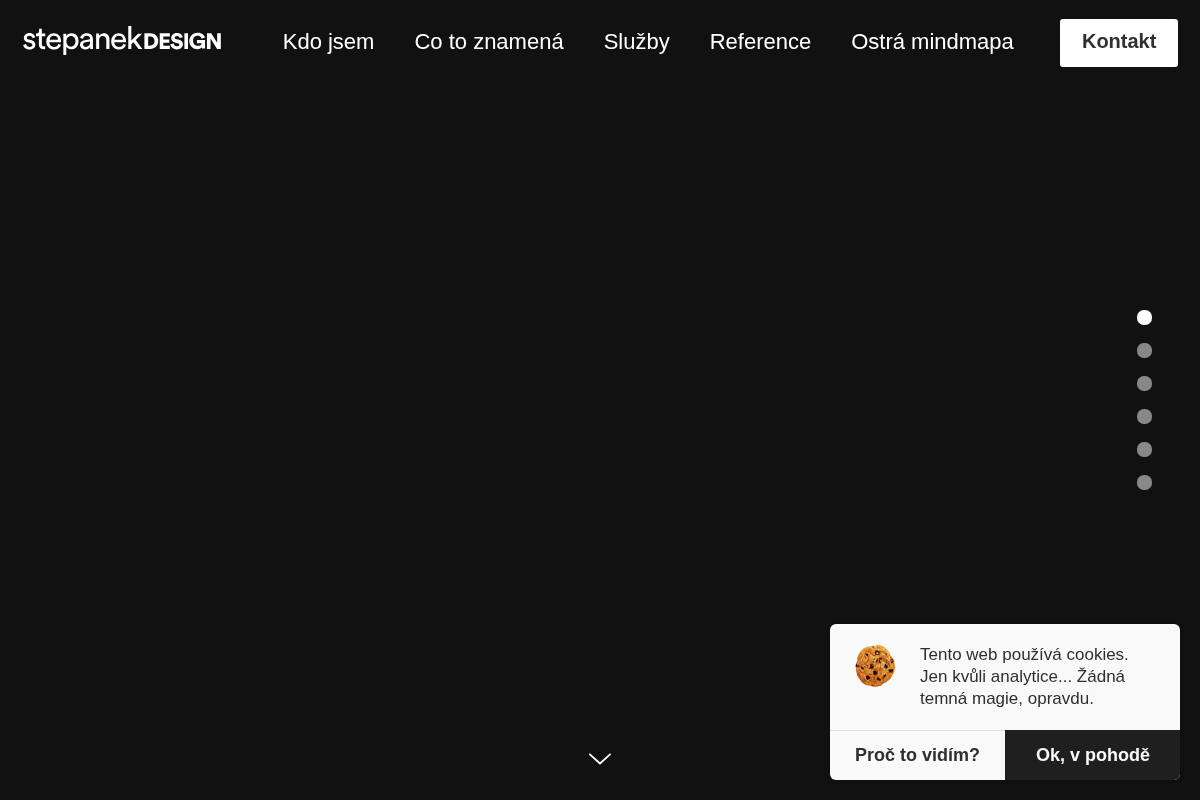
Task: Go to the fifth section dot
Action: [x=1144, y=450]
